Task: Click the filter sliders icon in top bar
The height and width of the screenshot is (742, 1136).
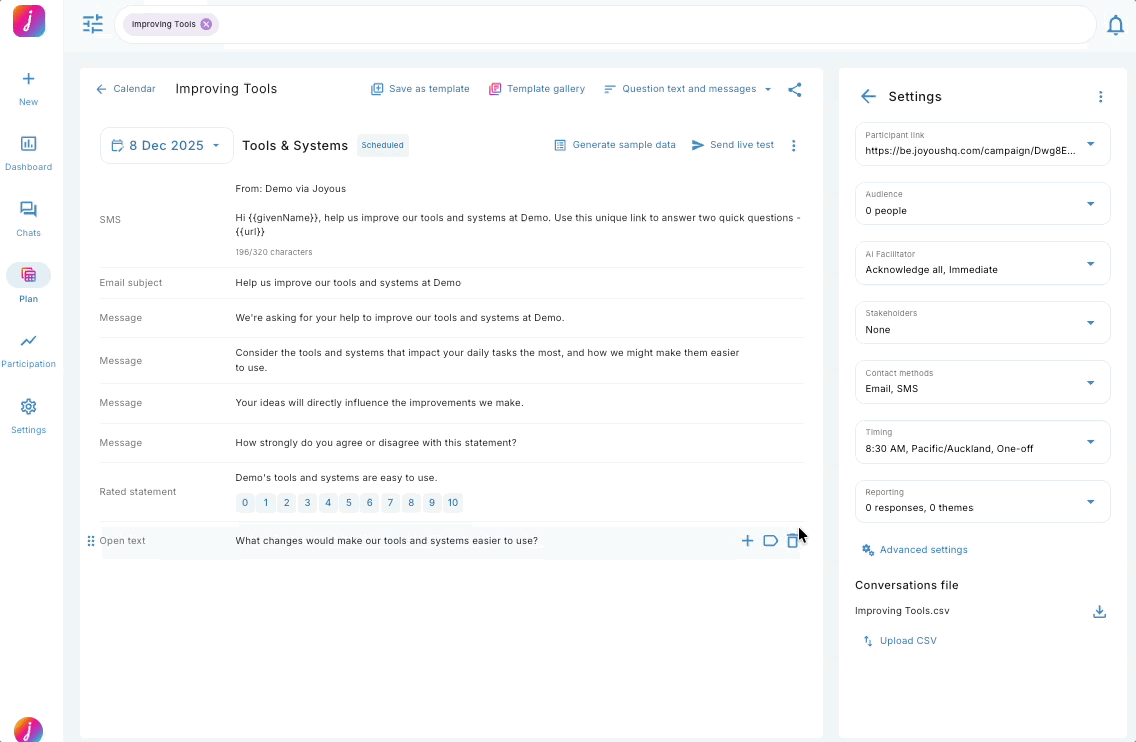Action: pyautogui.click(x=93, y=24)
